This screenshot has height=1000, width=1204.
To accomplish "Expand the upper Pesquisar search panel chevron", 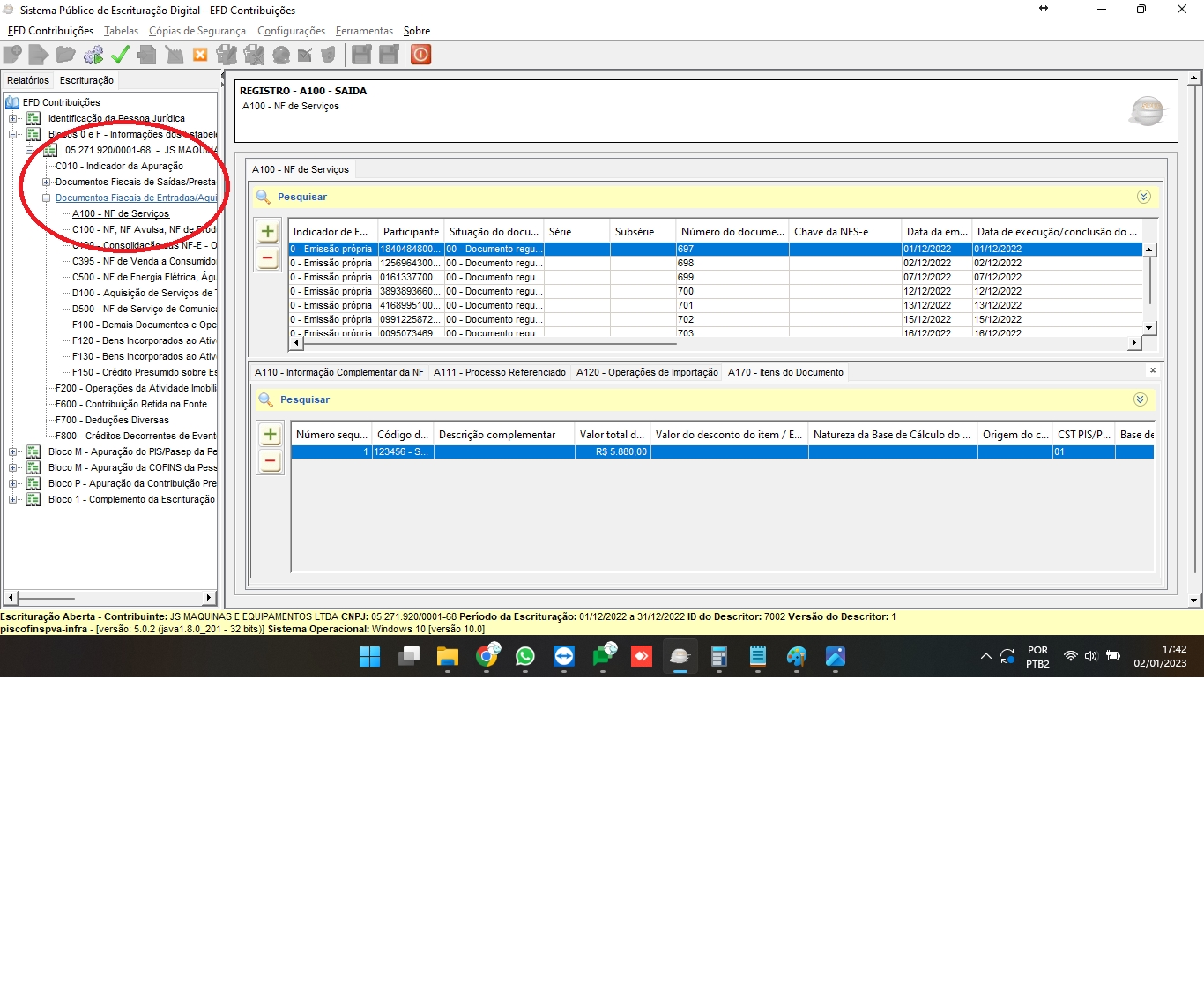I will click(x=1143, y=197).
